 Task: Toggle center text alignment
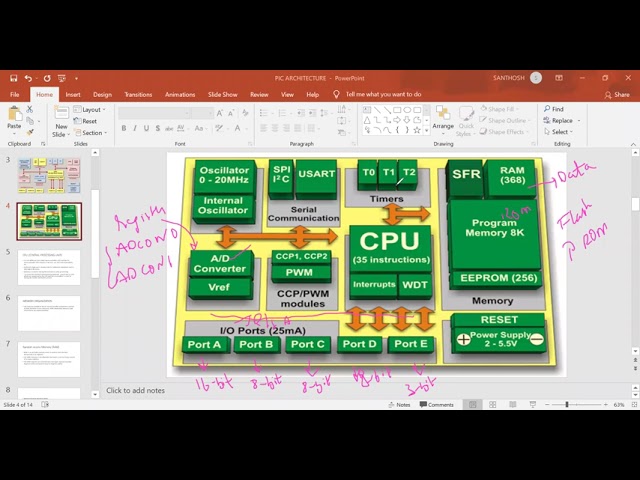point(275,128)
